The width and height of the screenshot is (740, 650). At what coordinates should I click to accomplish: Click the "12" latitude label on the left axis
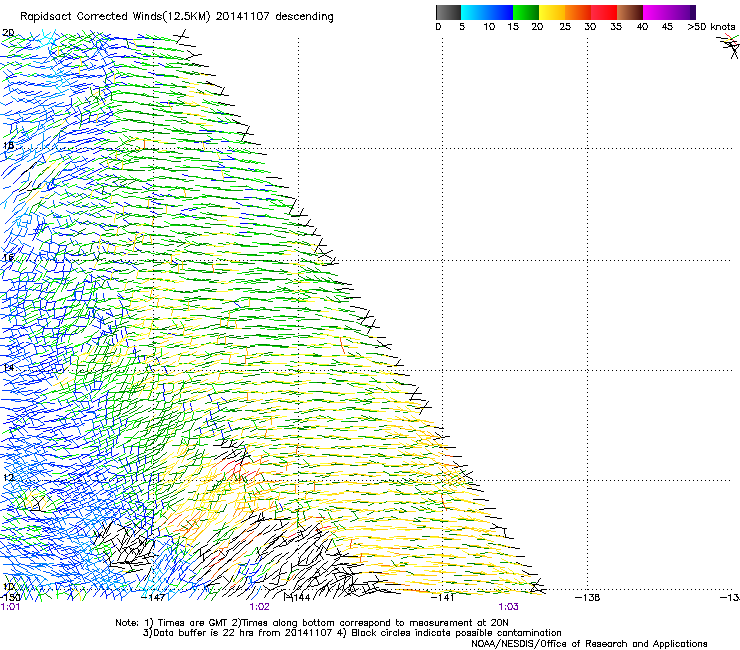8,477
